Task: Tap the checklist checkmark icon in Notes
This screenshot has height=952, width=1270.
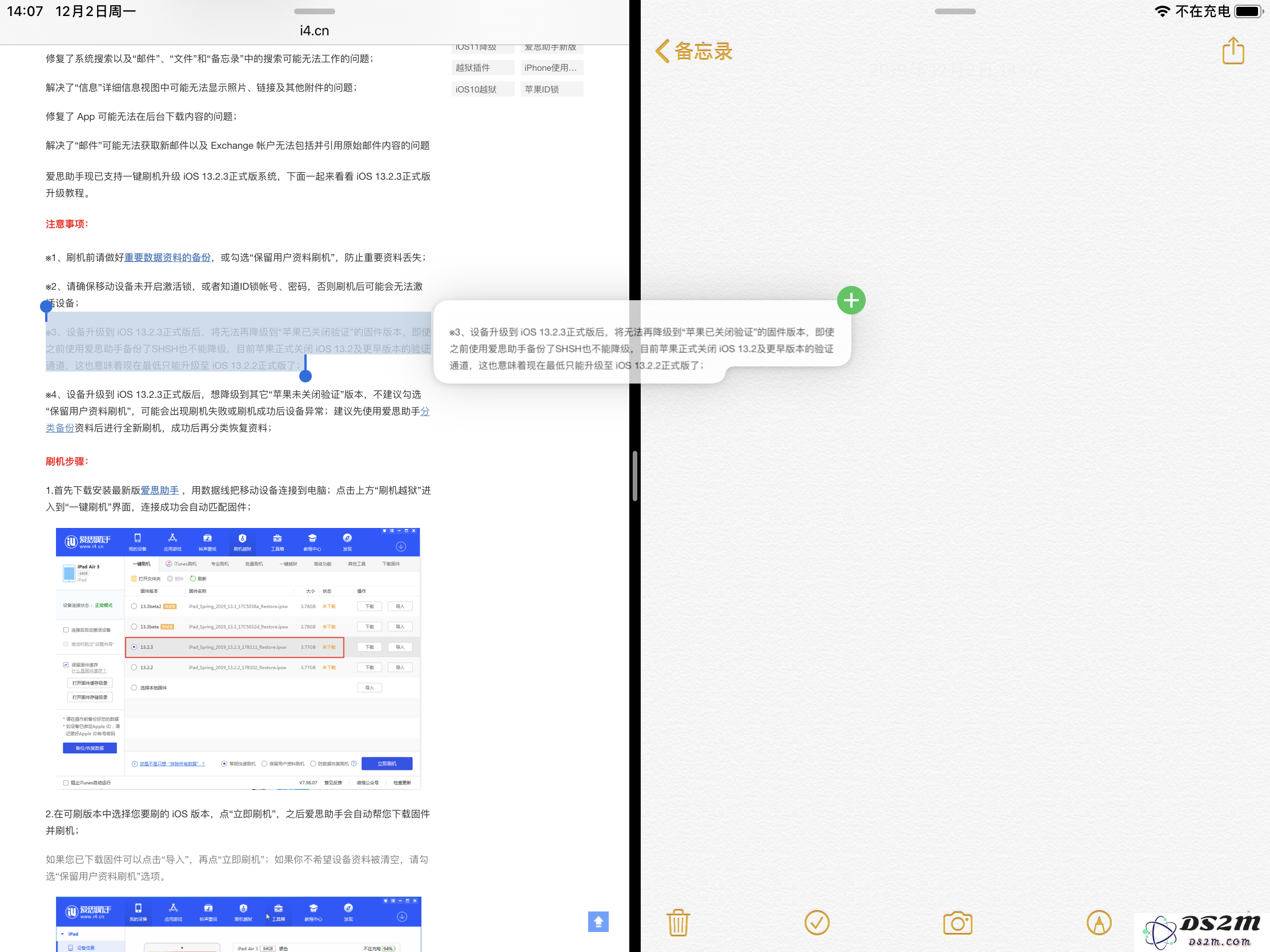Action: click(x=817, y=923)
